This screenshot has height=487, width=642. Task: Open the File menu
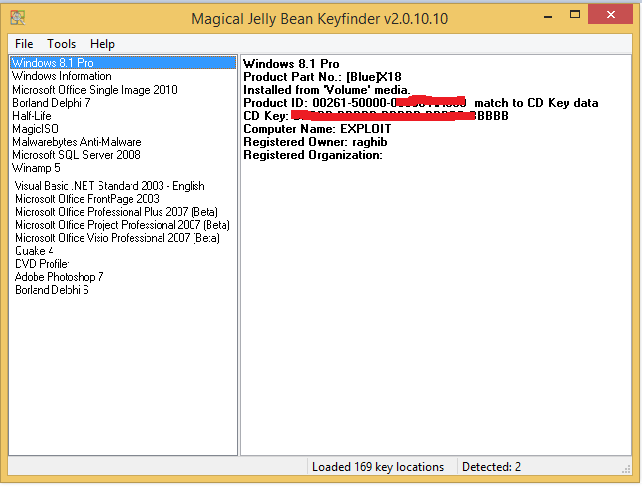24,44
